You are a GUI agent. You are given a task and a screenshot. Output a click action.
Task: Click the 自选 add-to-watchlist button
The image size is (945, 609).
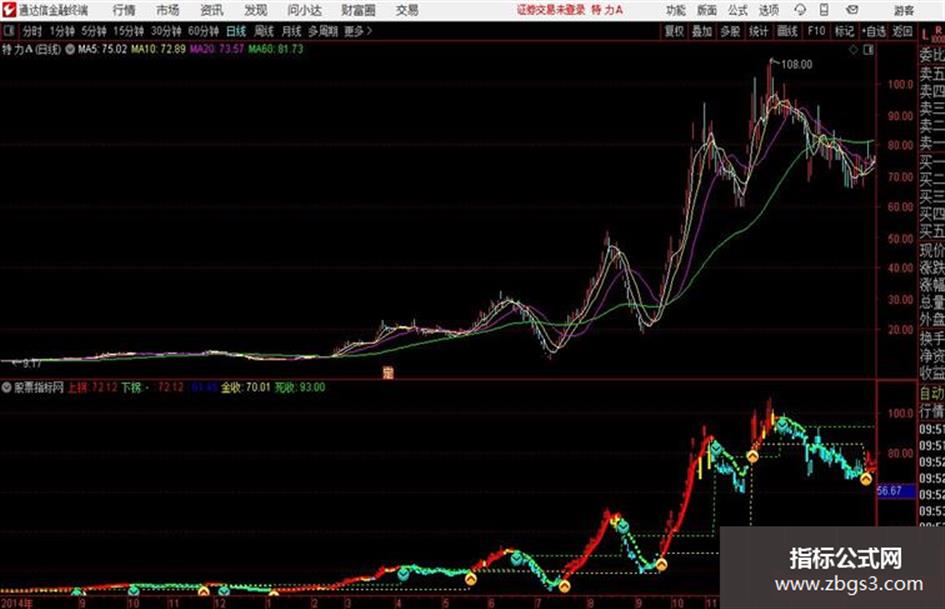(874, 31)
